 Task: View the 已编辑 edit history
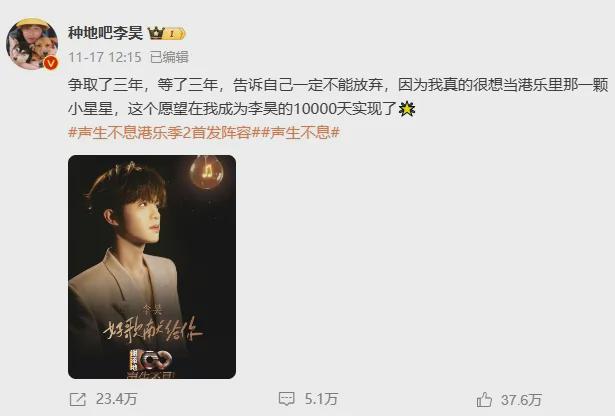(x=169, y=57)
